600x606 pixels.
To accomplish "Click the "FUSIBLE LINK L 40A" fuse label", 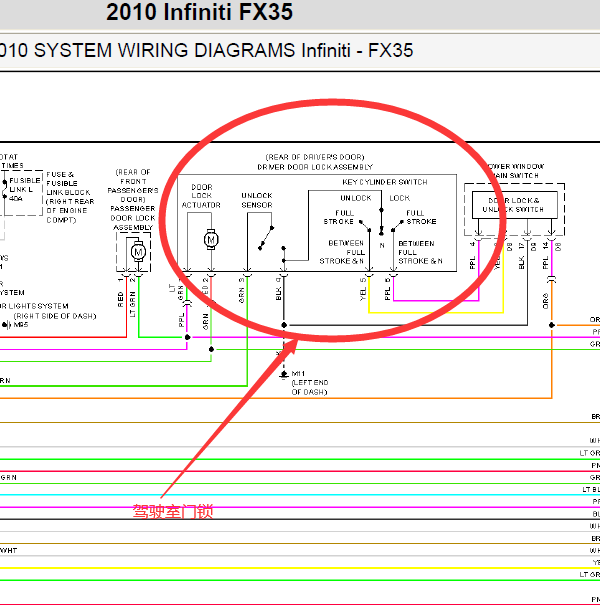I will coord(25,189).
